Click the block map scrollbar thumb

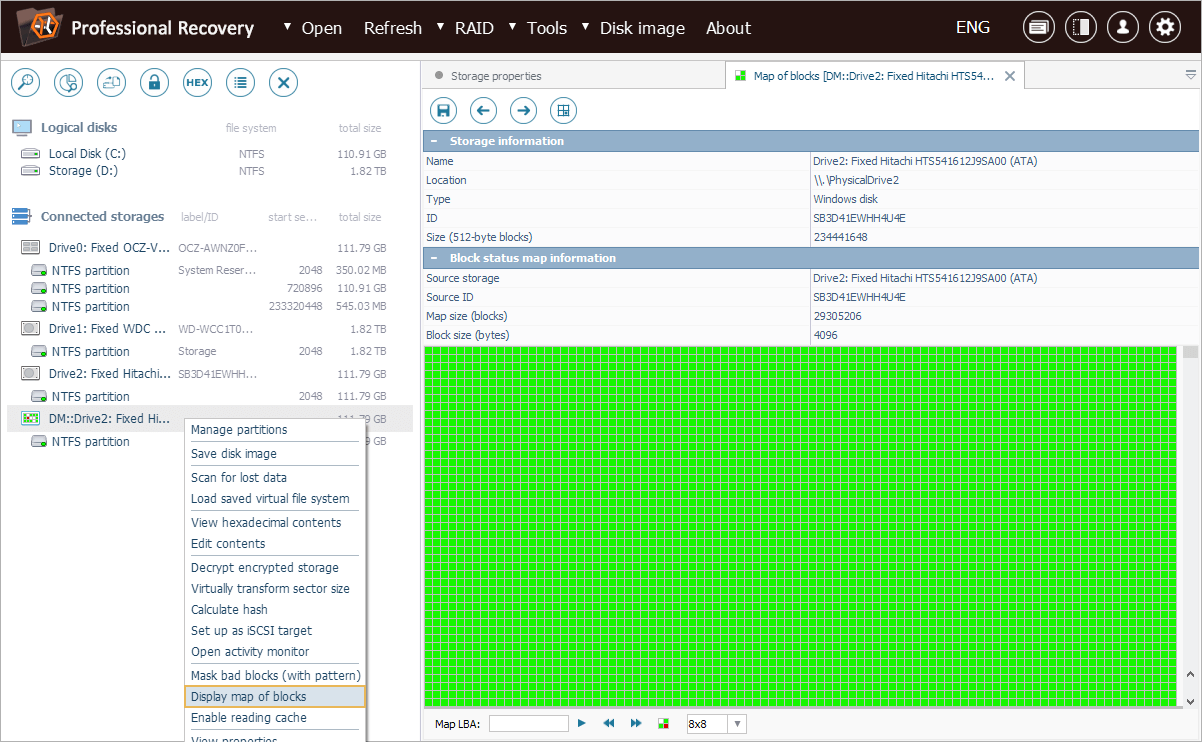[x=1190, y=352]
